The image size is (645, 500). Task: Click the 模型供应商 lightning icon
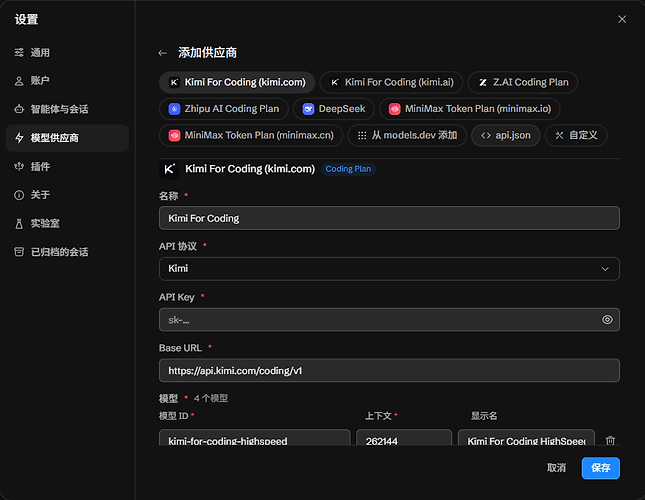point(19,138)
